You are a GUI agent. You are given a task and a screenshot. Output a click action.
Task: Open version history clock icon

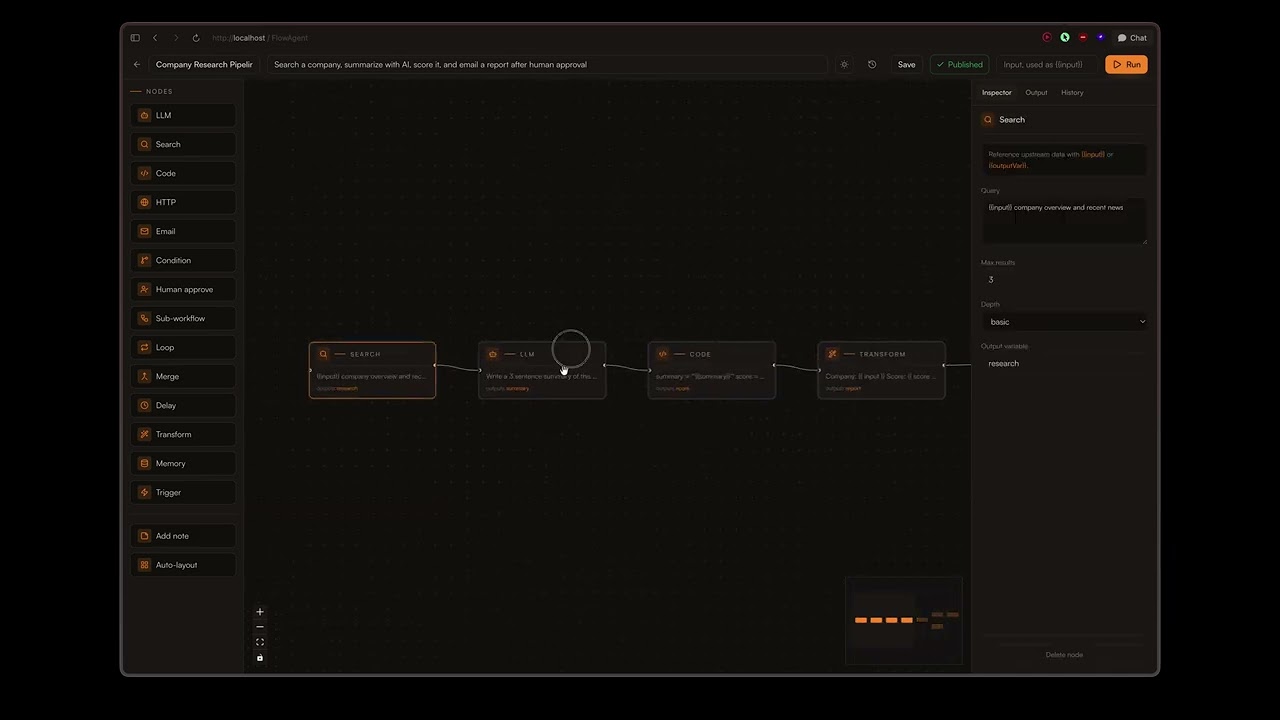872,64
